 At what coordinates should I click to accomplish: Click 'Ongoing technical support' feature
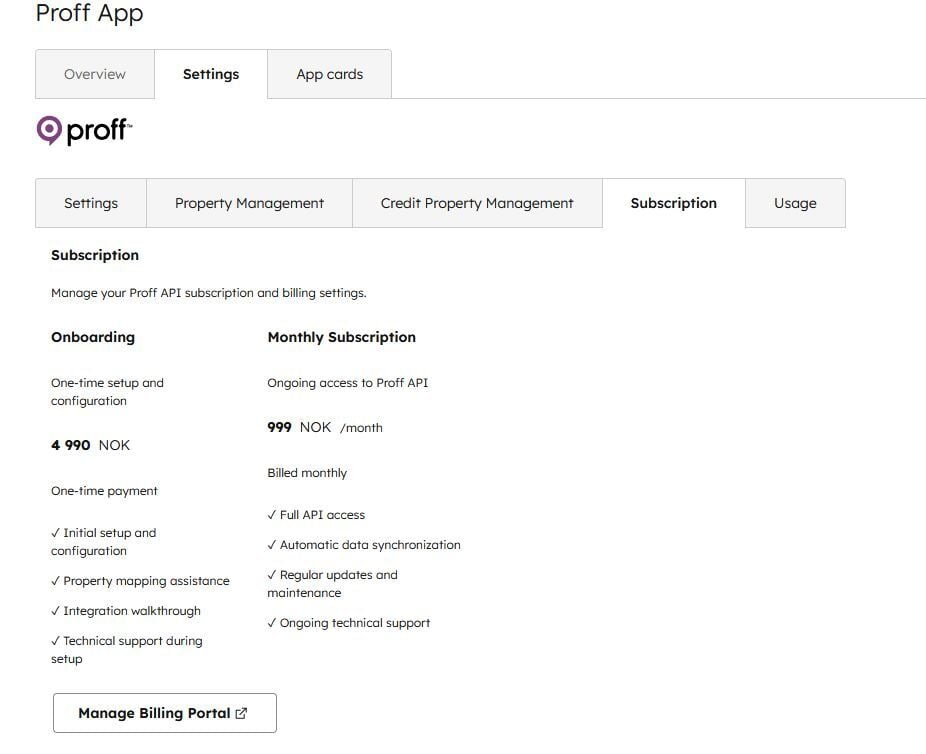point(348,623)
